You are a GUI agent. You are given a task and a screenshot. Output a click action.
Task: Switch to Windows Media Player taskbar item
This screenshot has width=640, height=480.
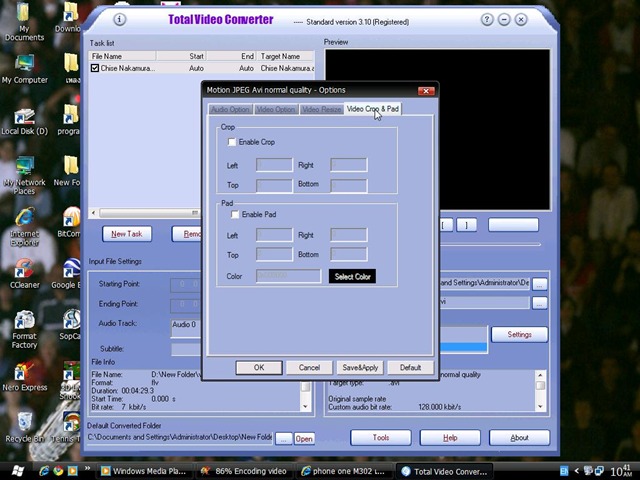tap(144, 471)
